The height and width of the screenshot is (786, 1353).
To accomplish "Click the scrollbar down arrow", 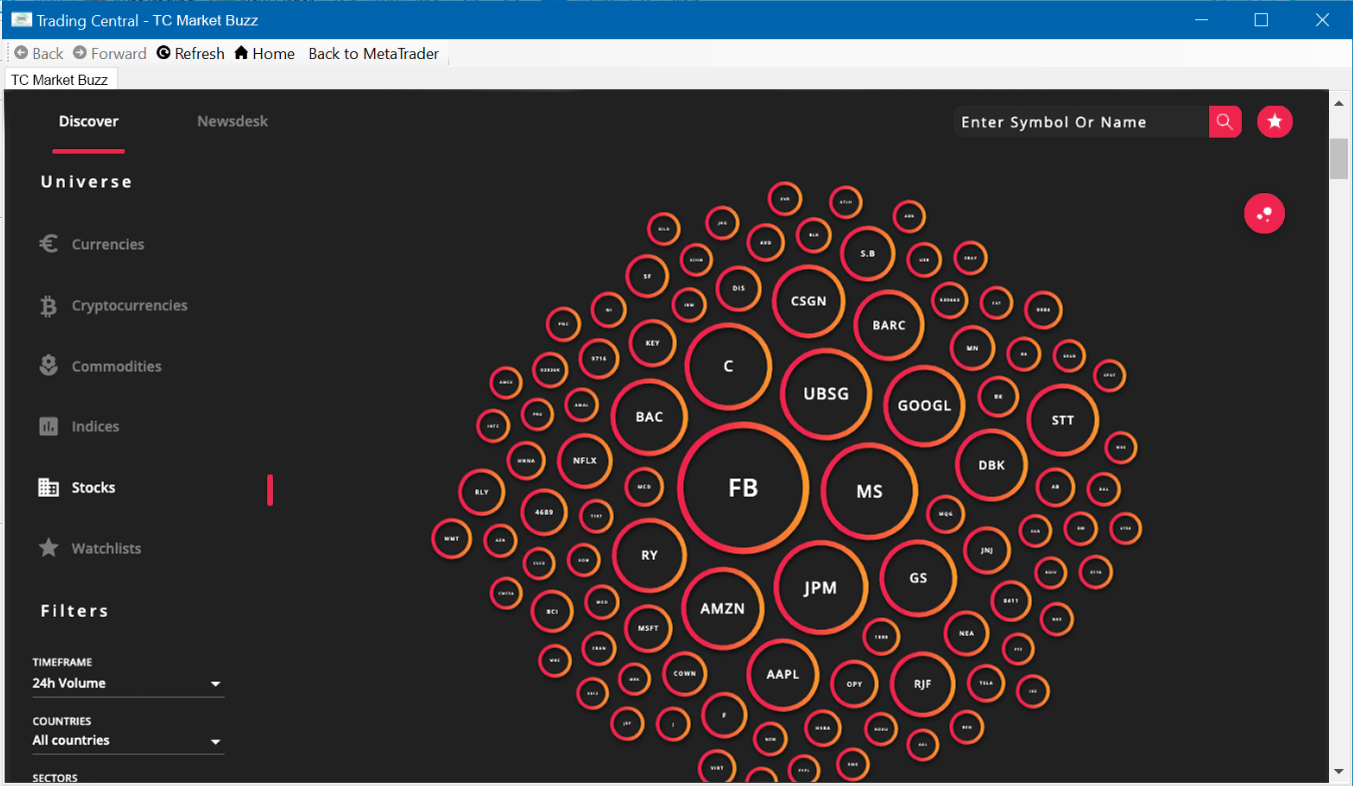I will [x=1338, y=772].
